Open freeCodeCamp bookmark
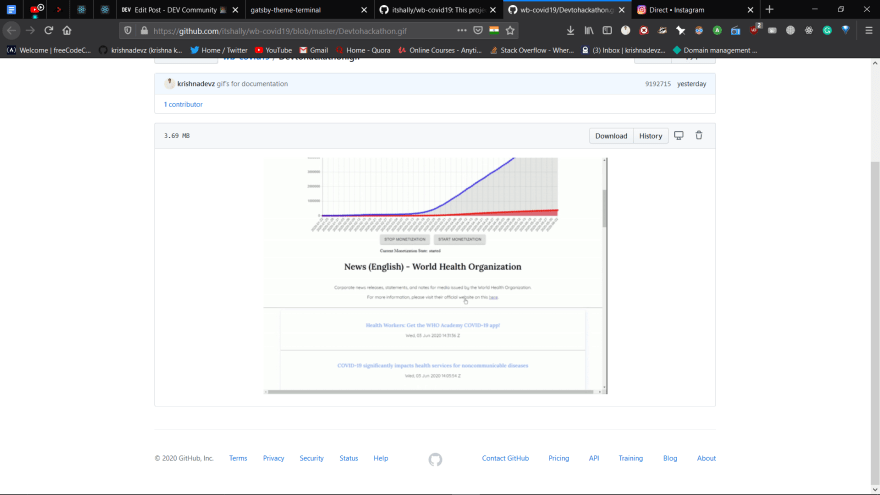This screenshot has height=495, width=880. [49, 50]
